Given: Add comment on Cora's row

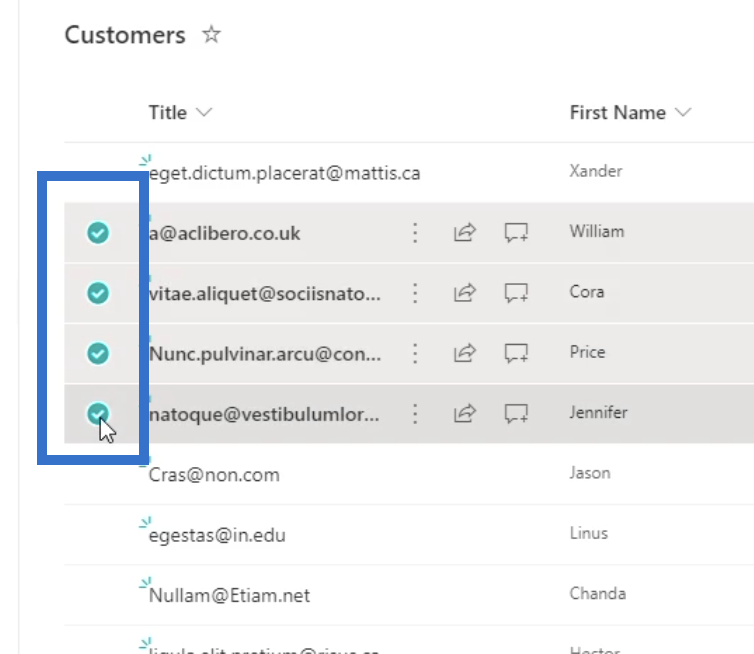Looking at the screenshot, I should click(x=516, y=293).
